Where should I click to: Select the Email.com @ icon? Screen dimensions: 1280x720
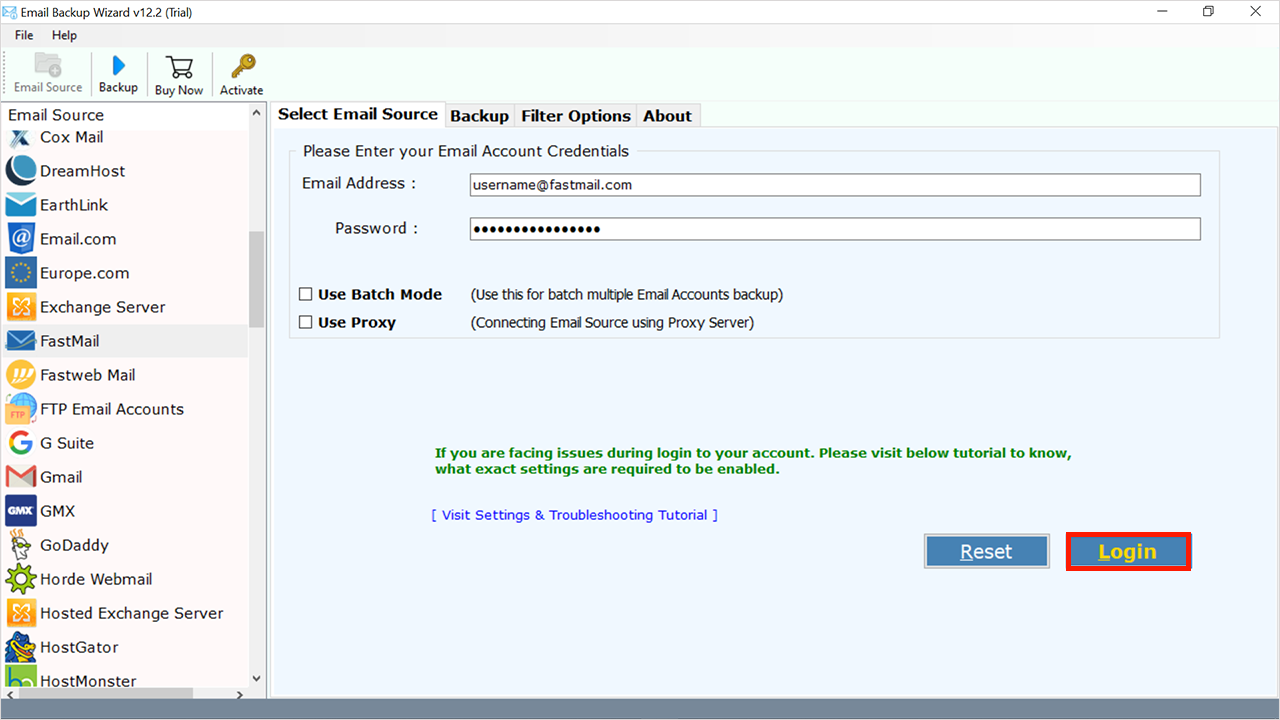(x=20, y=239)
